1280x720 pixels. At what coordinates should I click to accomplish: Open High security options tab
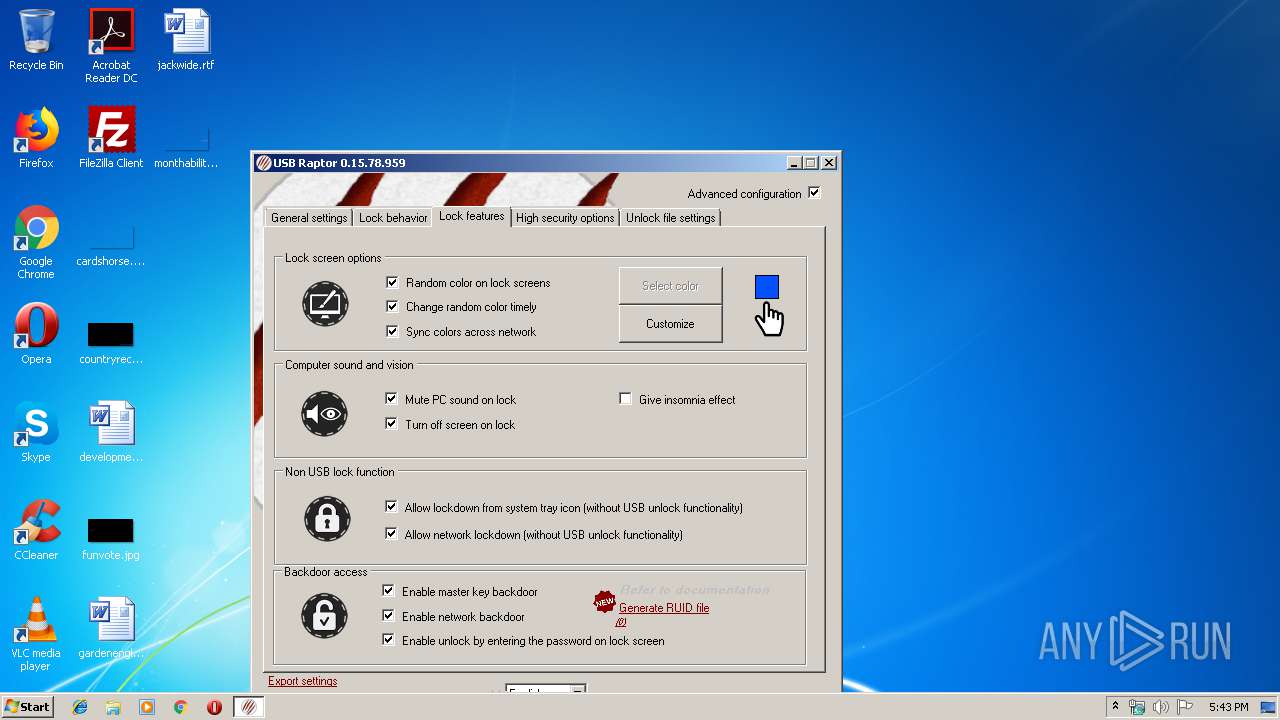point(565,218)
